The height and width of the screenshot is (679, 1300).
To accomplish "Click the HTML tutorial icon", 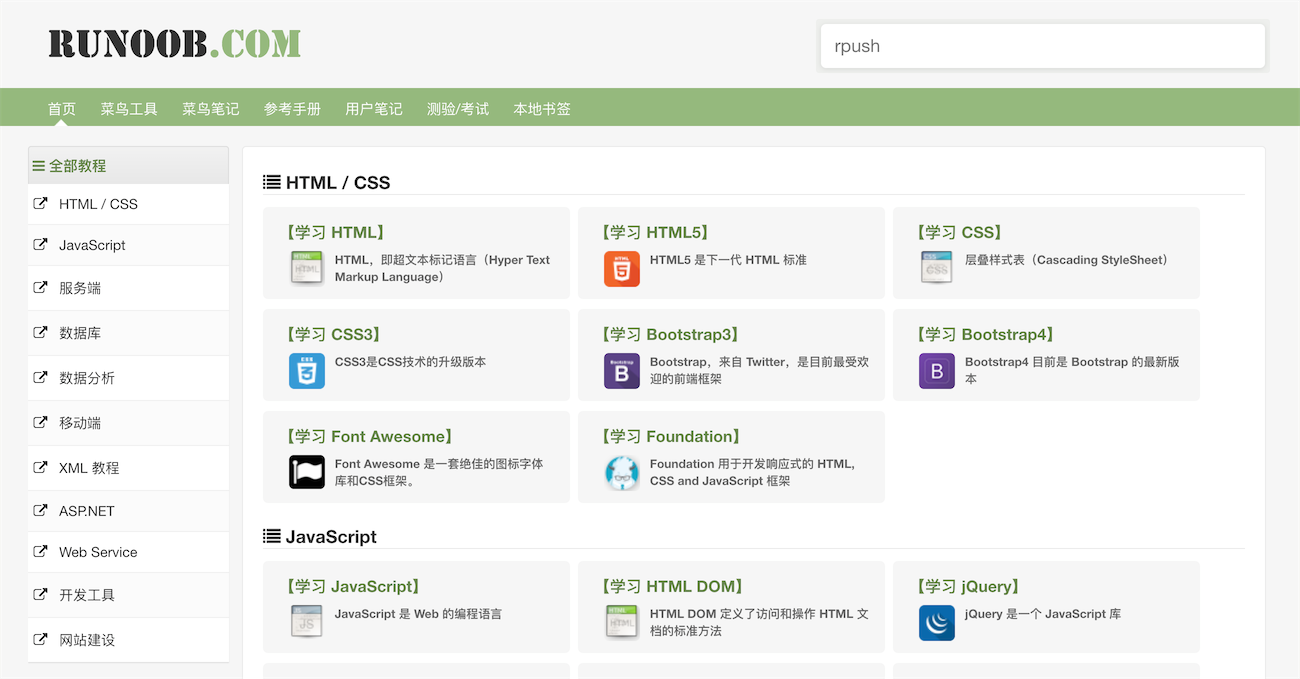I will 307,269.
